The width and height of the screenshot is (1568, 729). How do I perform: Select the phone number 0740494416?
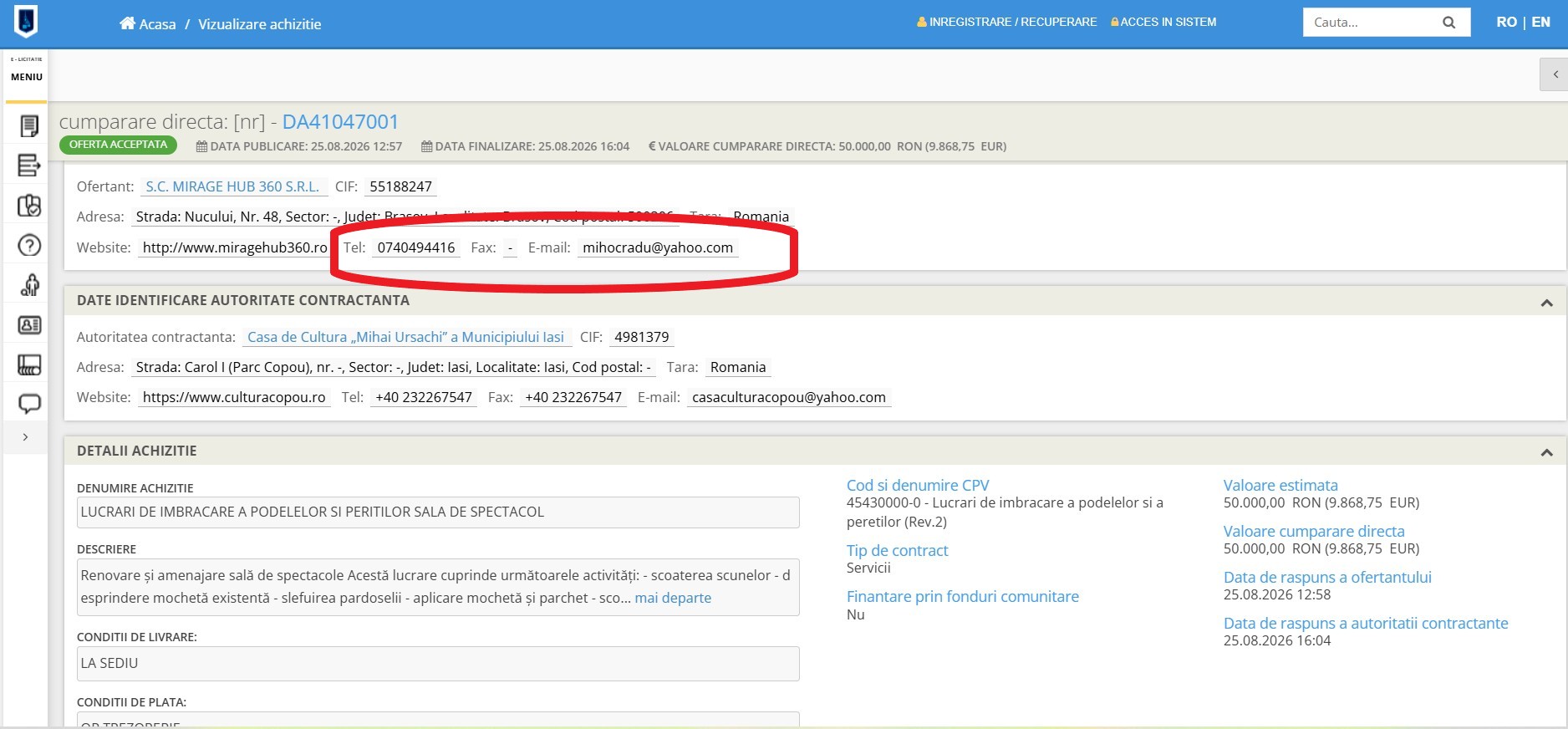(416, 247)
